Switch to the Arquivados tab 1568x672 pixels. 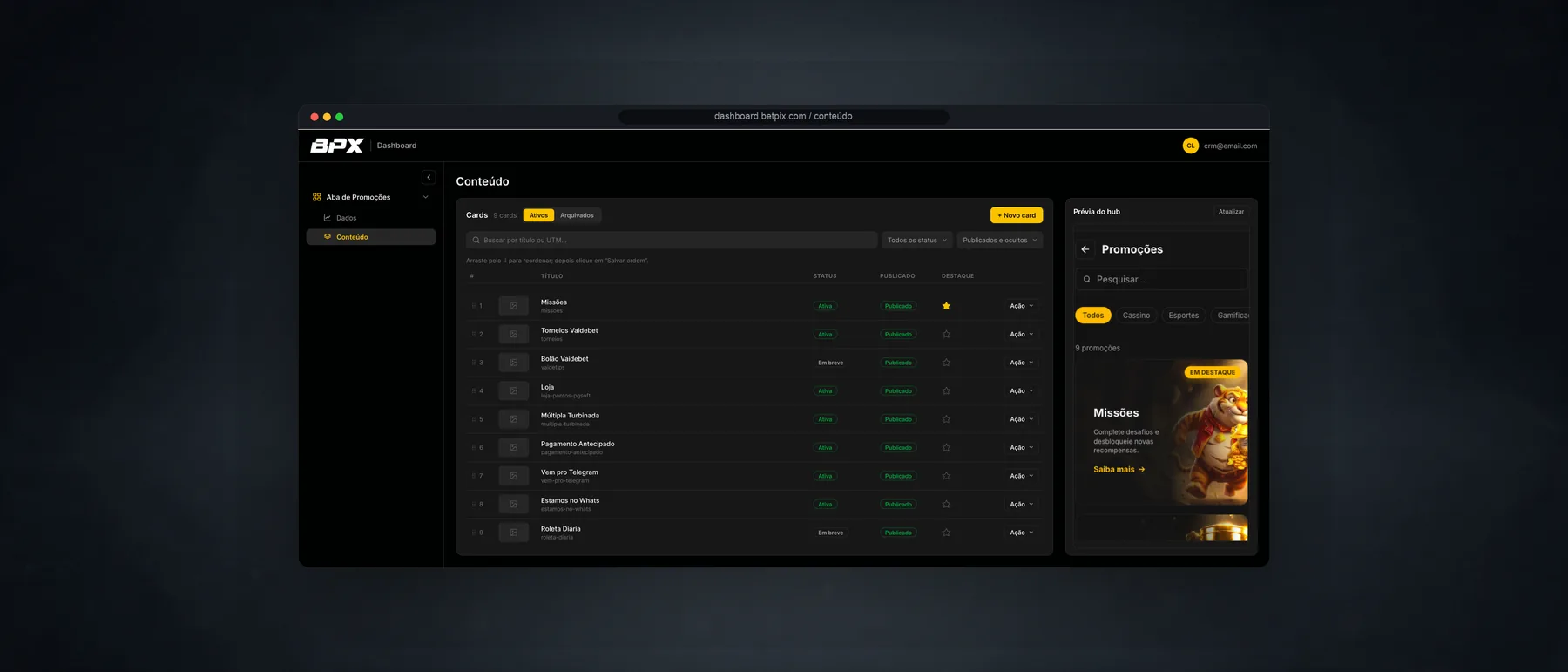pos(577,215)
